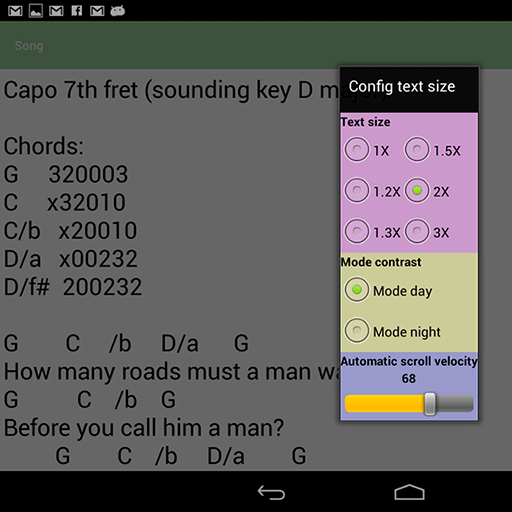Click the scroll velocity slider handle
512x512 pixels.
click(430, 404)
